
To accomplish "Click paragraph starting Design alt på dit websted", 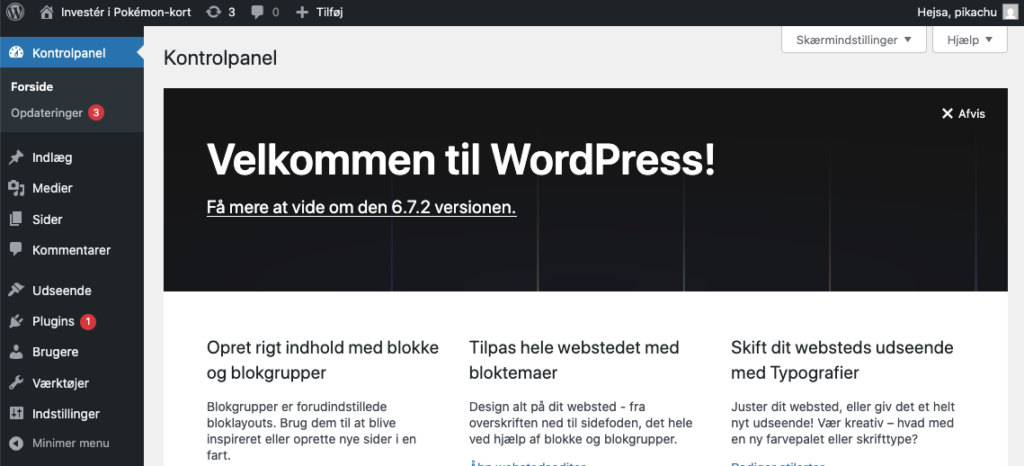I will tap(581, 423).
